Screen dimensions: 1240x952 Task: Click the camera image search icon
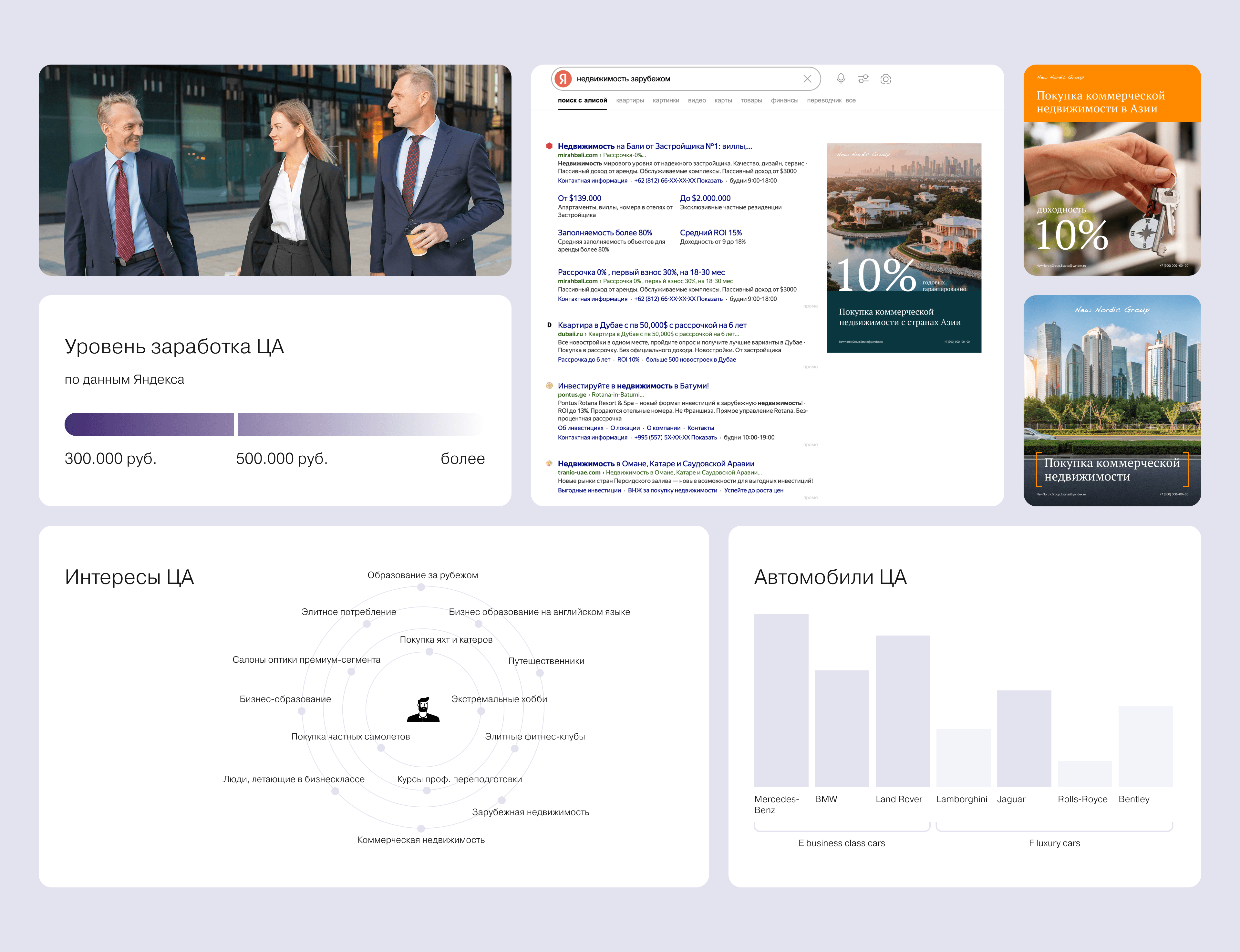(x=886, y=79)
